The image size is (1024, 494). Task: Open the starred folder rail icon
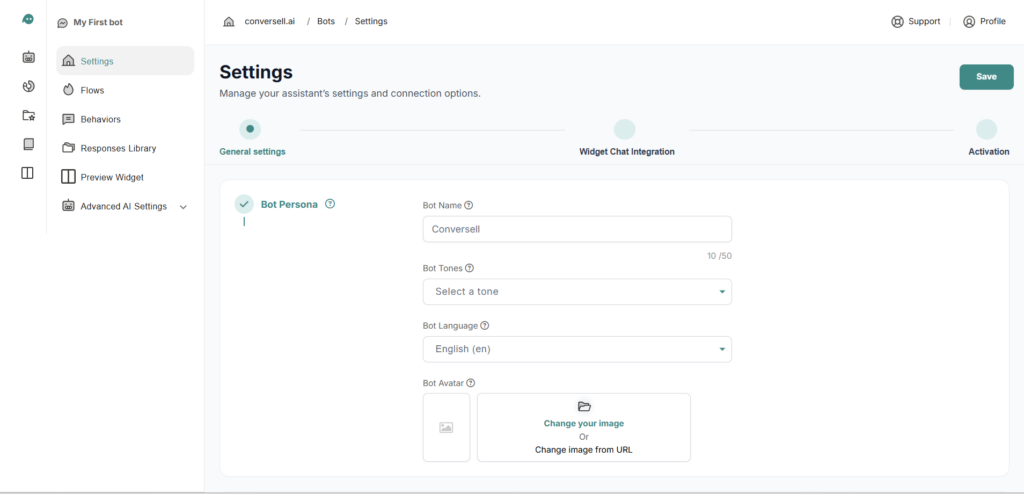coord(28,115)
